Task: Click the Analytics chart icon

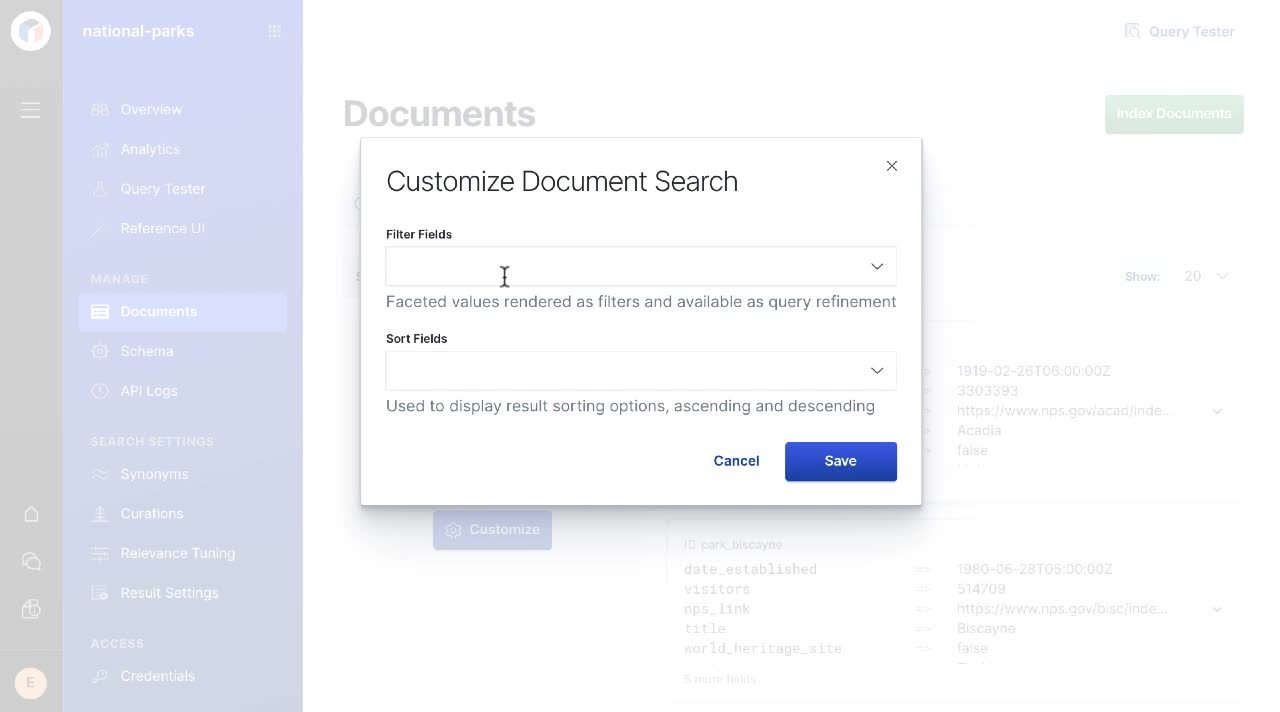Action: 99,150
